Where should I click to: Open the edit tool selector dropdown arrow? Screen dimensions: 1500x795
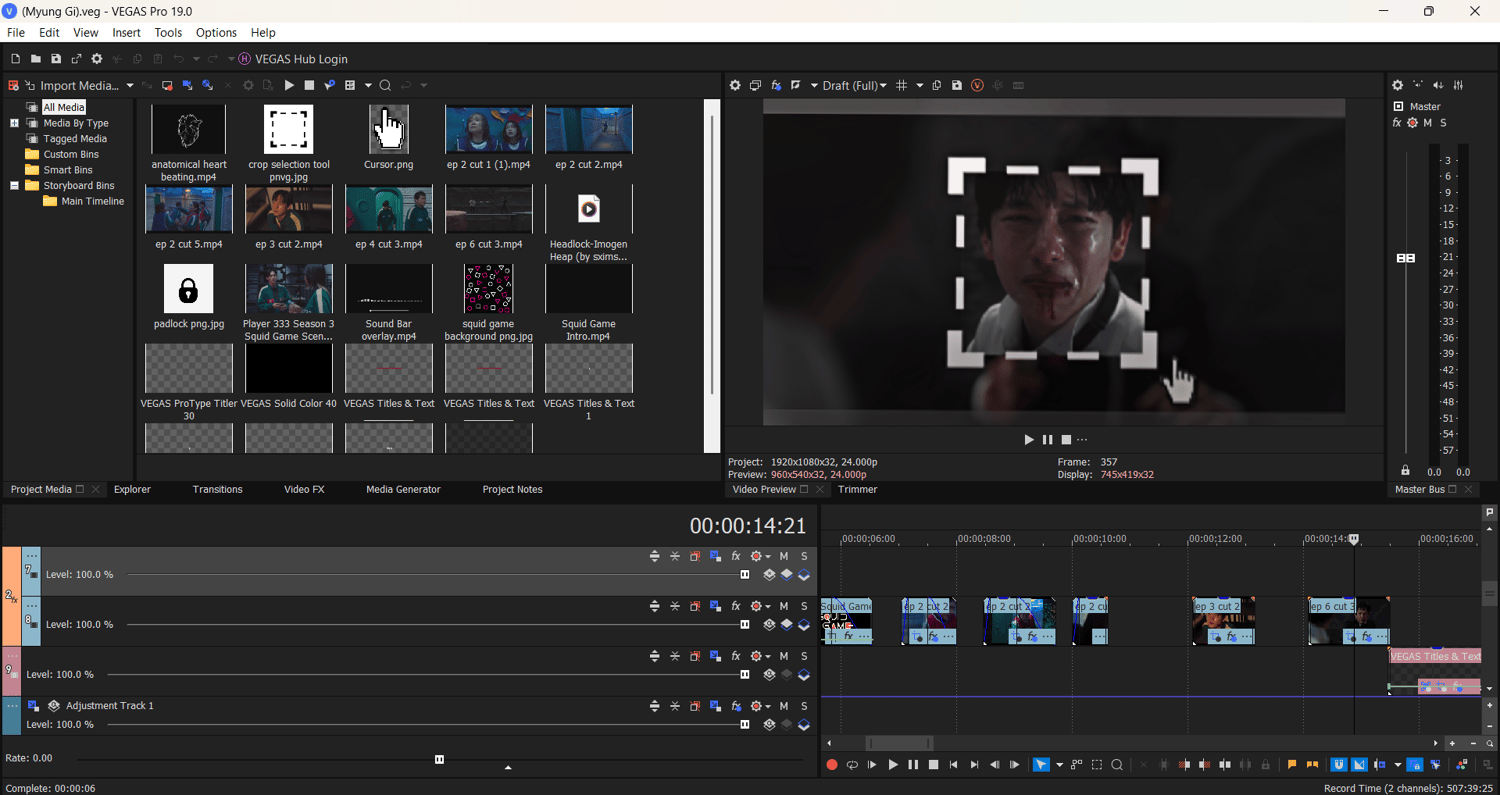click(1059, 765)
